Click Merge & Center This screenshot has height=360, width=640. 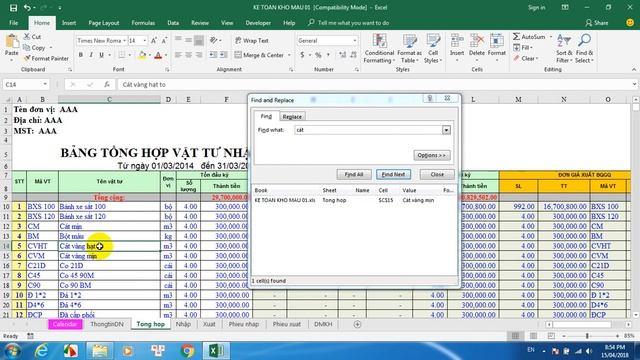point(259,55)
